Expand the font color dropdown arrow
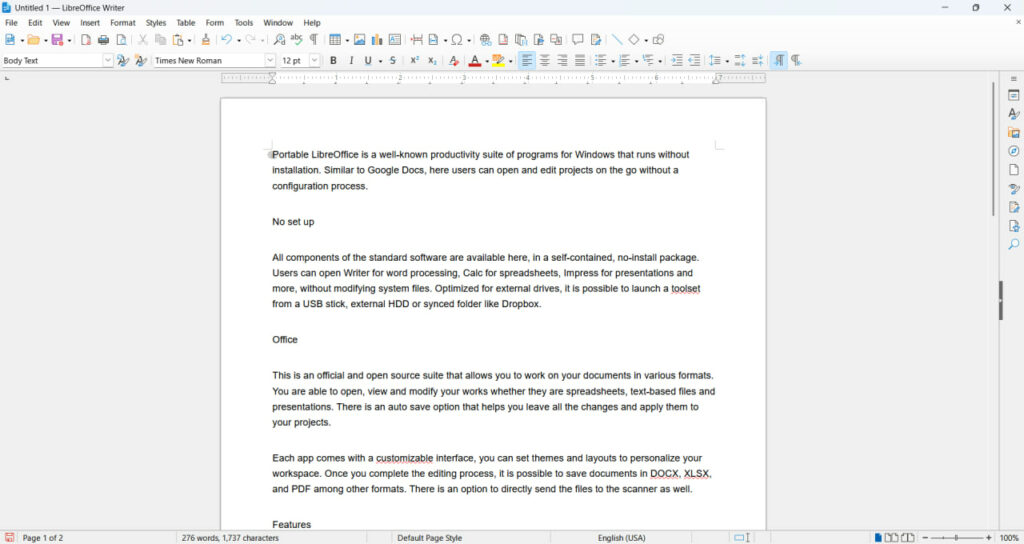 click(x=487, y=61)
